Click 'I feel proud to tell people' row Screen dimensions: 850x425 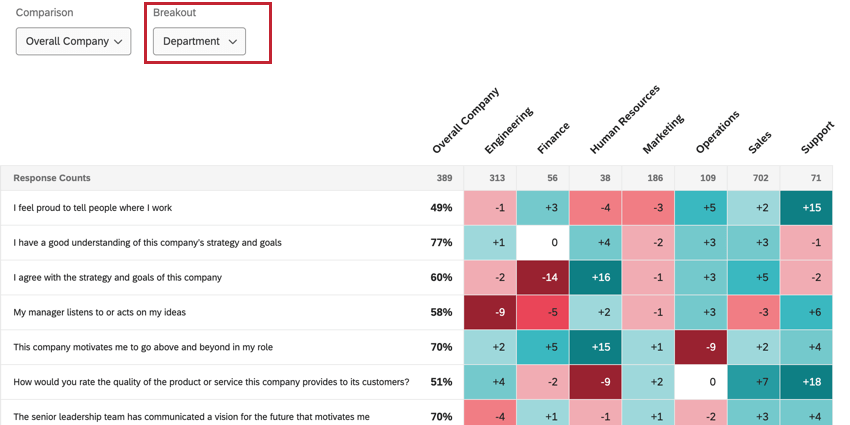[x=93, y=208]
